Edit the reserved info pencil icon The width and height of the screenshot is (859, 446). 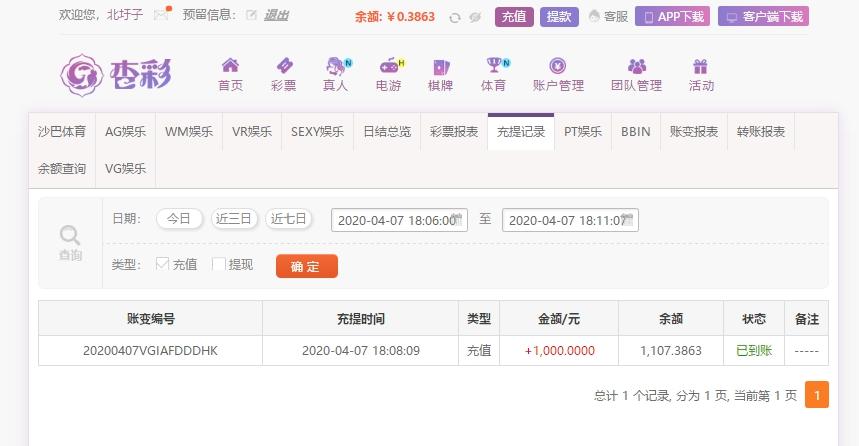click(251, 15)
